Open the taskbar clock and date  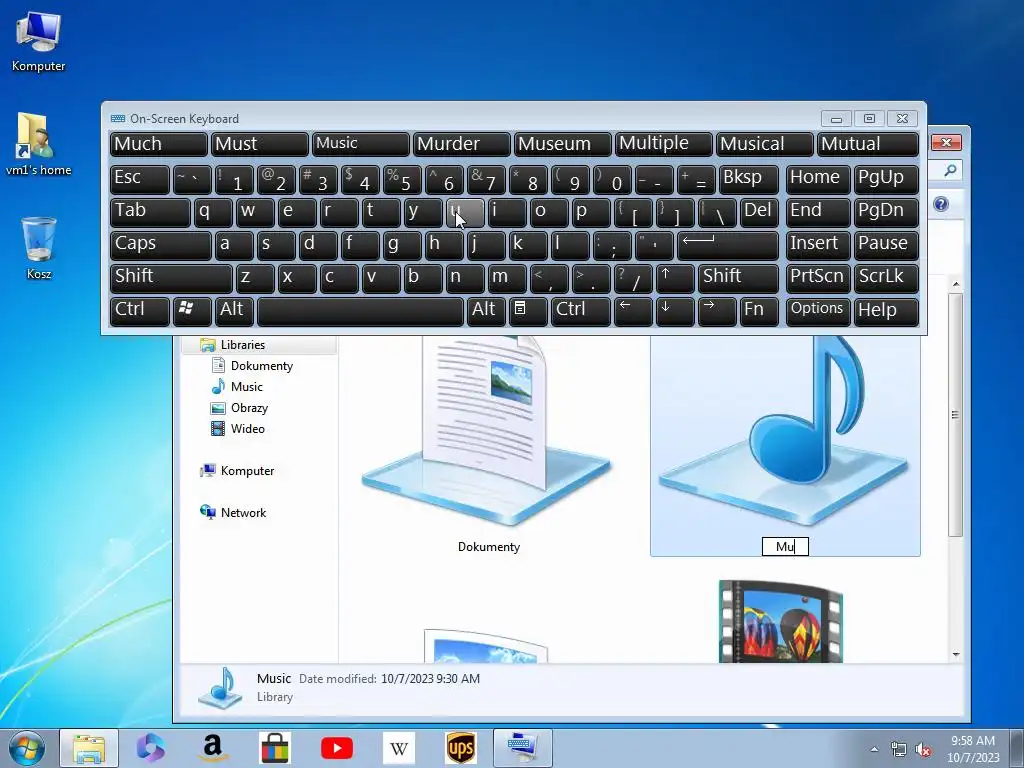[x=973, y=749]
